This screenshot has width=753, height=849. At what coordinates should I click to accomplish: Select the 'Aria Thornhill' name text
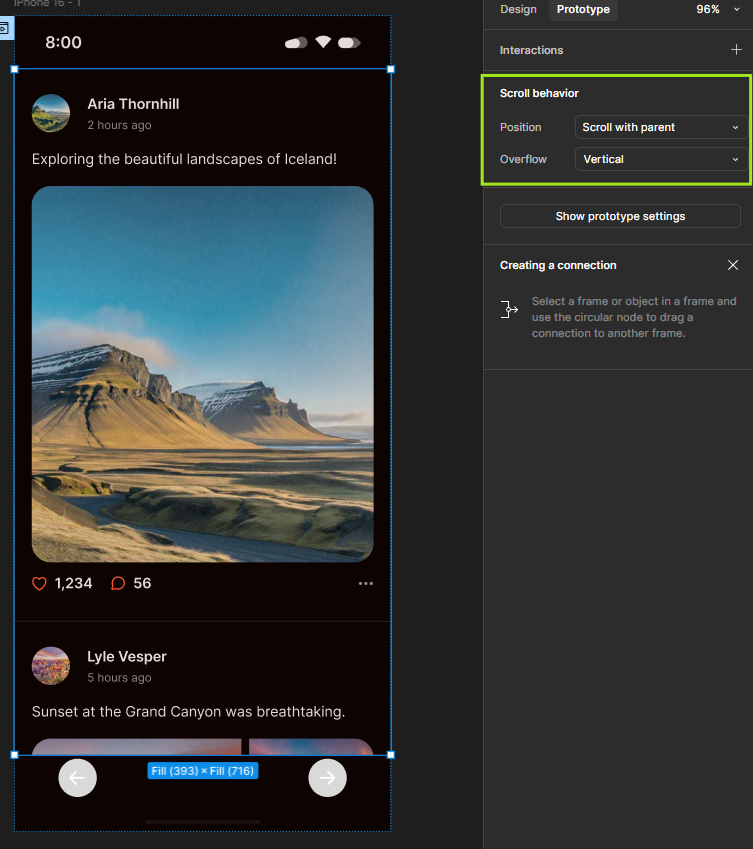pyautogui.click(x=133, y=104)
